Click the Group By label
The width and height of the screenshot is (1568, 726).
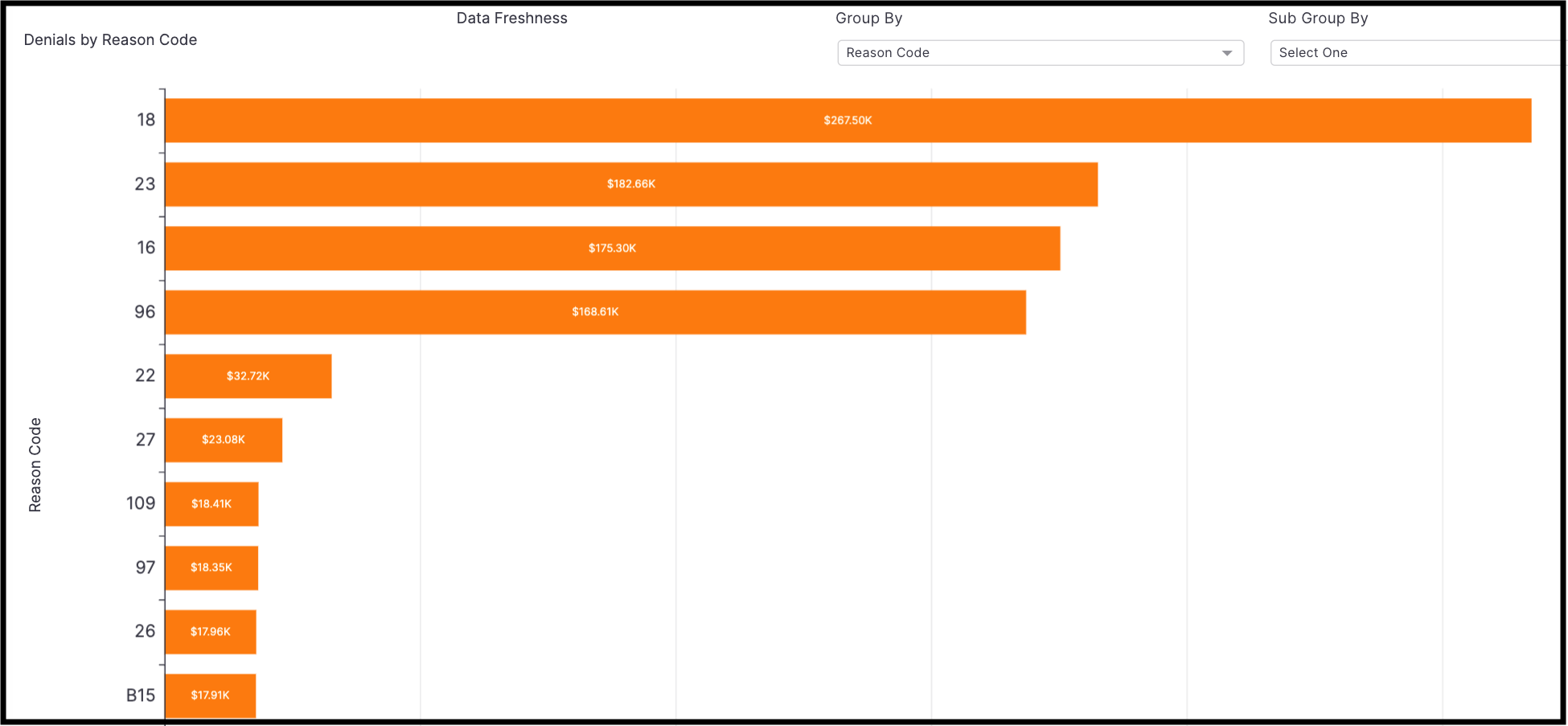(x=868, y=18)
